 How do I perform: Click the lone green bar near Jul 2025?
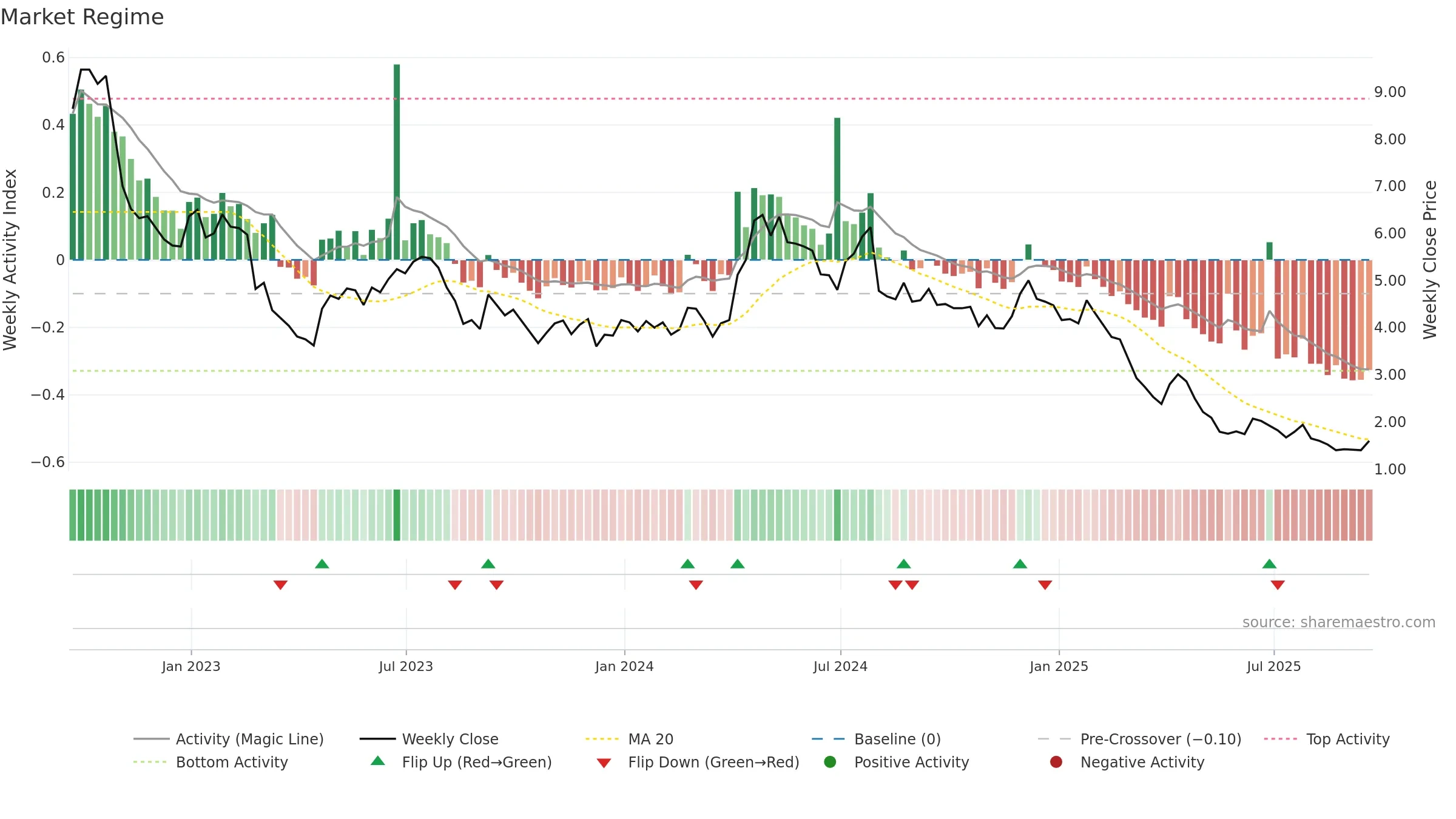1269,251
